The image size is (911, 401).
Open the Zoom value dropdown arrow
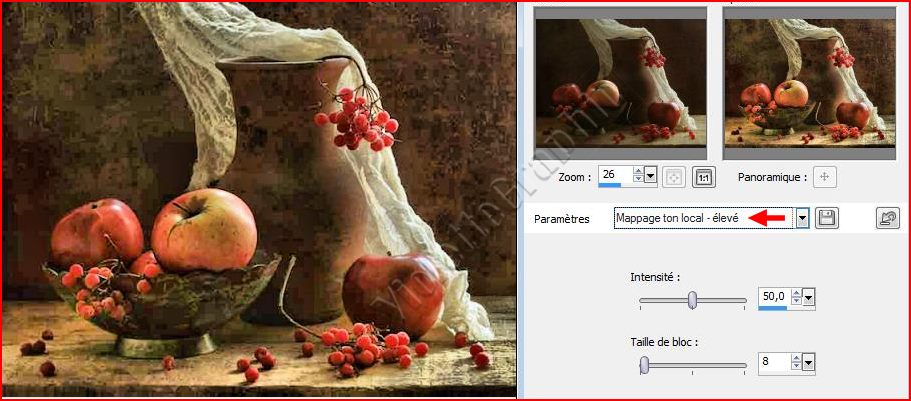(651, 177)
